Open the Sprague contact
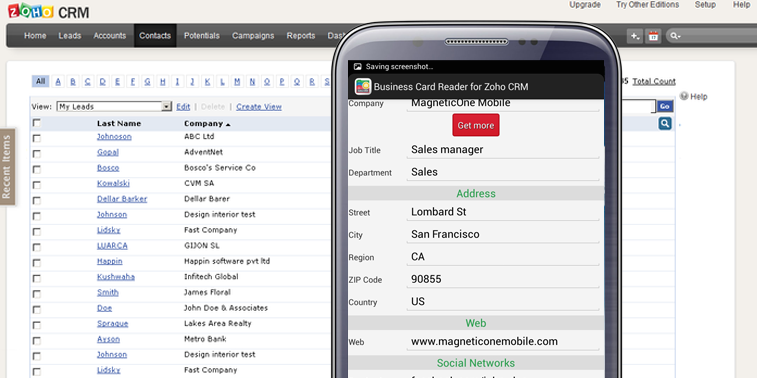Viewport: 757px width, 378px height. pos(112,323)
